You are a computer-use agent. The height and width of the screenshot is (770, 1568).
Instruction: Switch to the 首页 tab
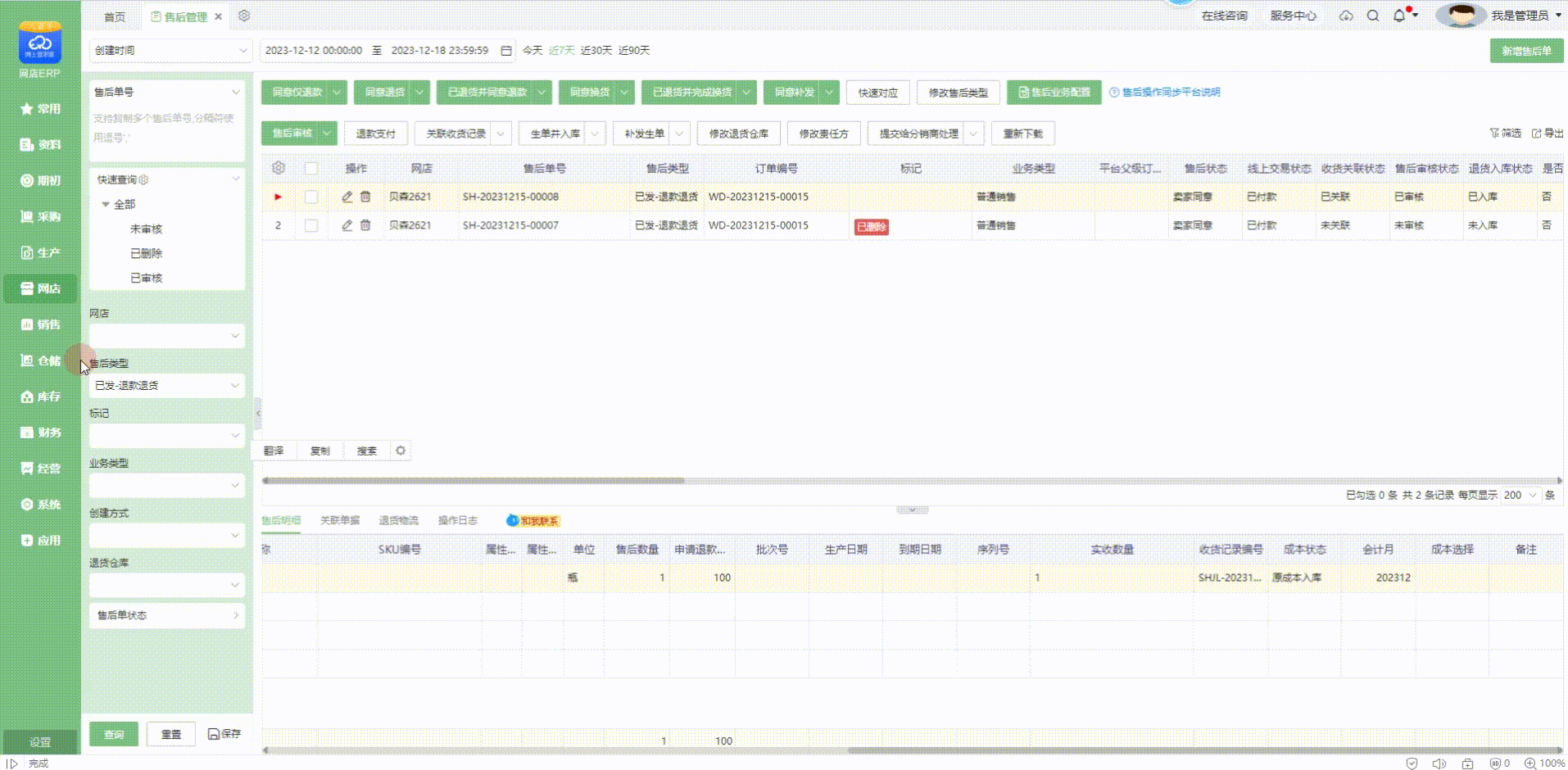pos(115,16)
